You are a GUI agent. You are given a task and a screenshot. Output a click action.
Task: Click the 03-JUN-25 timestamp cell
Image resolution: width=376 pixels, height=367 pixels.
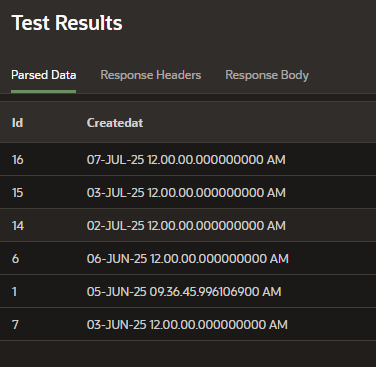click(187, 325)
